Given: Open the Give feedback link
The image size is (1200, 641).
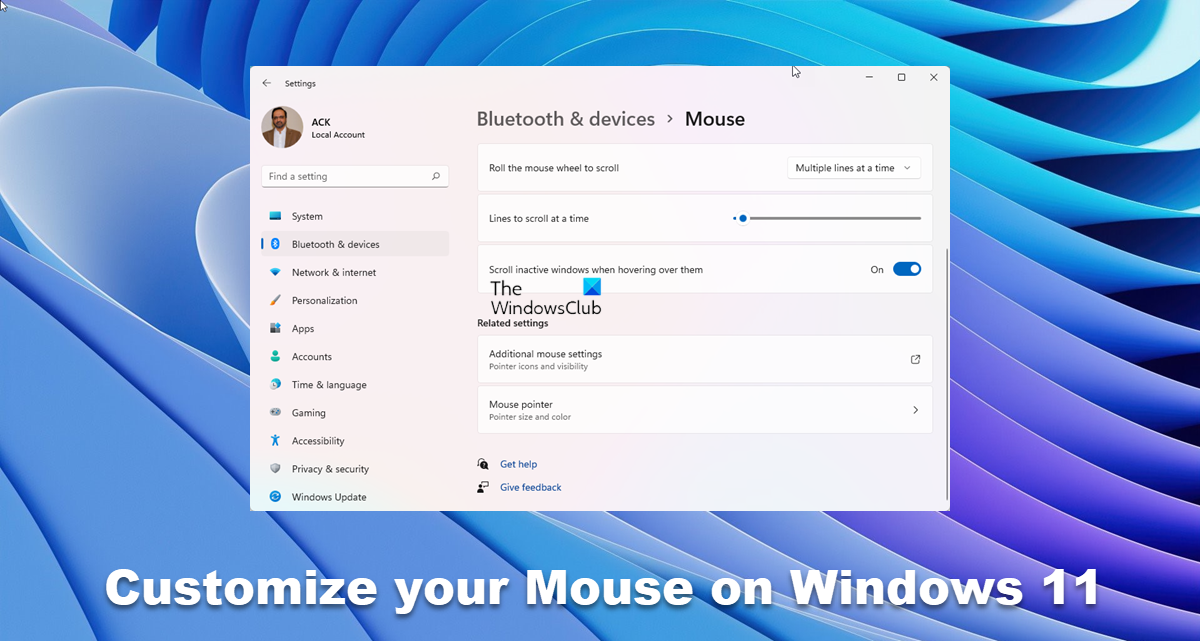Looking at the screenshot, I should [x=531, y=487].
